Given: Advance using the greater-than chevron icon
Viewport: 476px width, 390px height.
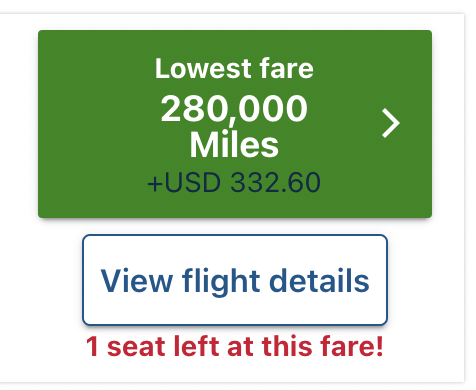Looking at the screenshot, I should tap(391, 123).
